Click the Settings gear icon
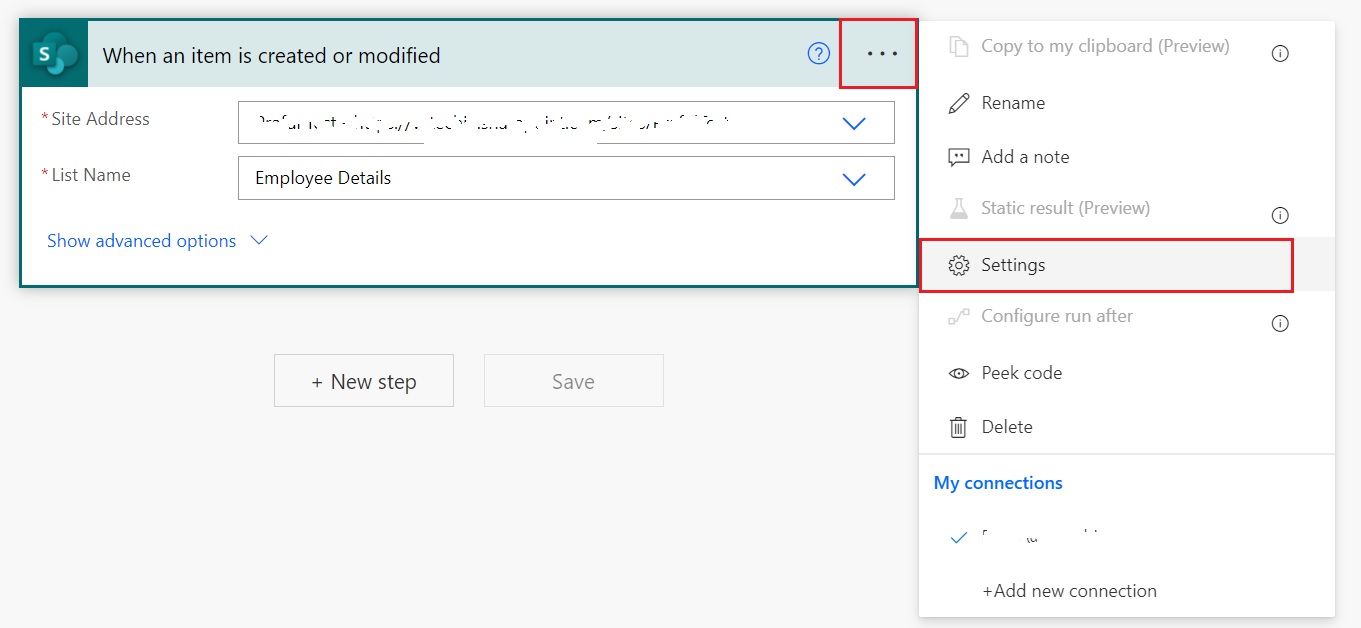 click(x=959, y=264)
